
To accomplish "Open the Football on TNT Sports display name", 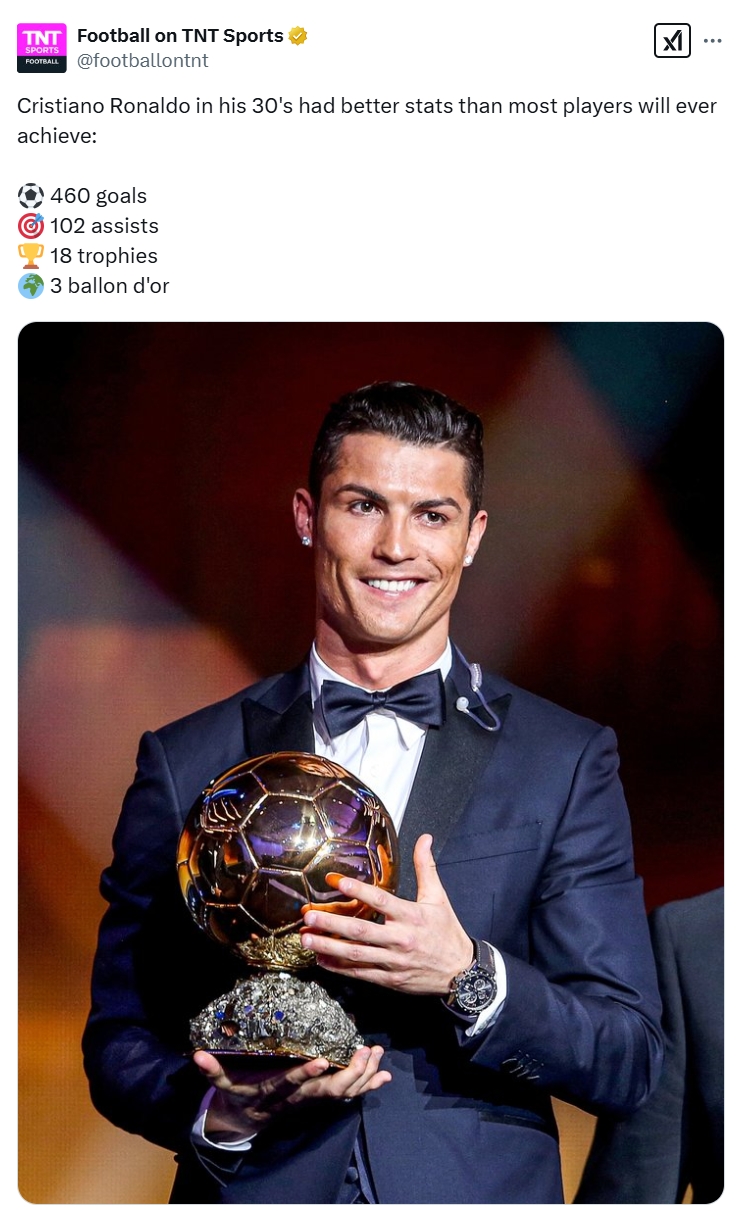I will [180, 36].
